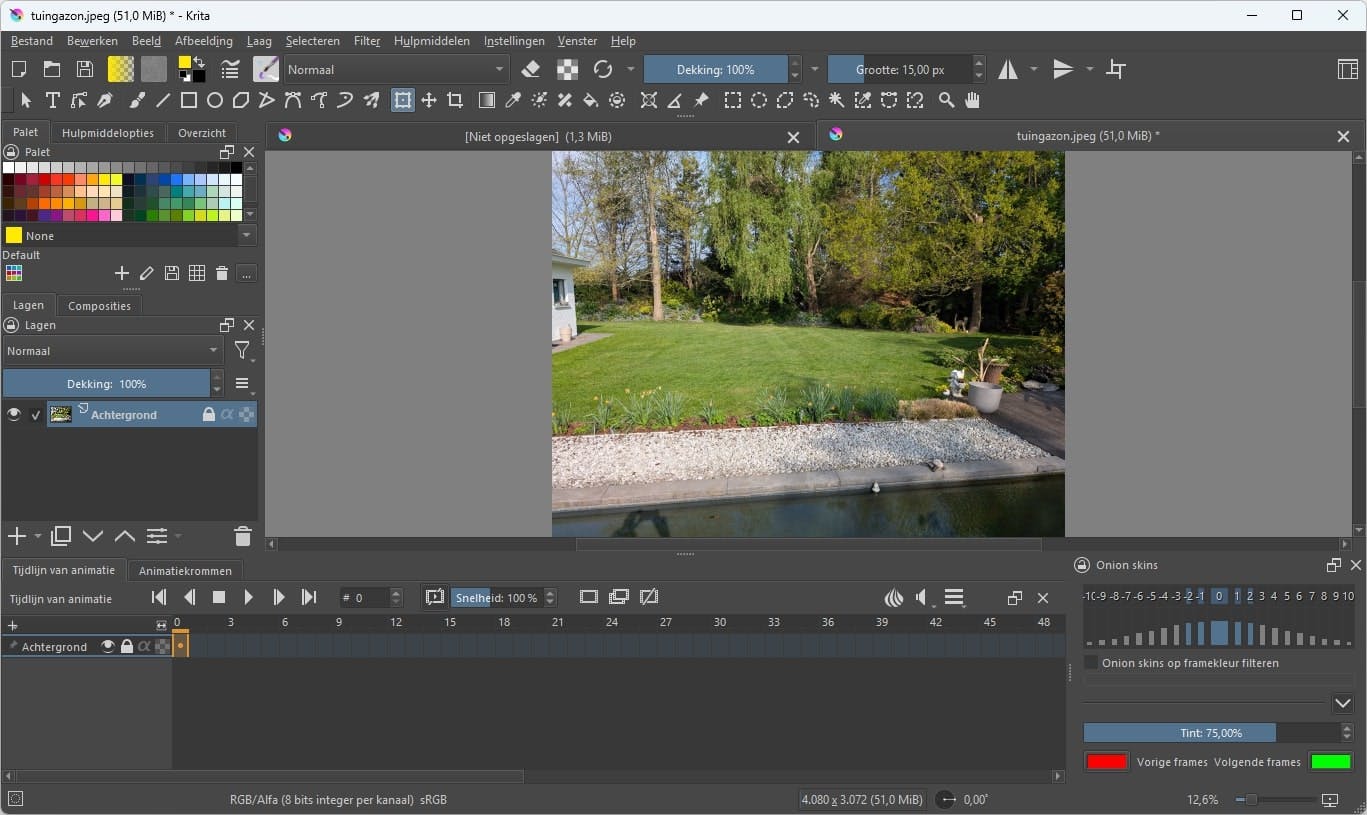
Task: Switch to the '[Niet opgeslagen]' document tab
Action: tap(538, 136)
